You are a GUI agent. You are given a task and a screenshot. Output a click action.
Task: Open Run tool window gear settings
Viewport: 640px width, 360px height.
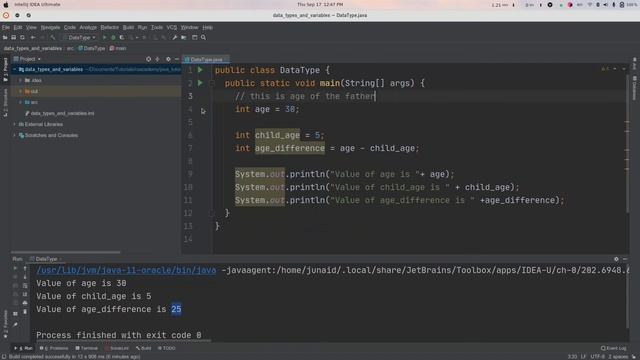[x=616, y=259]
